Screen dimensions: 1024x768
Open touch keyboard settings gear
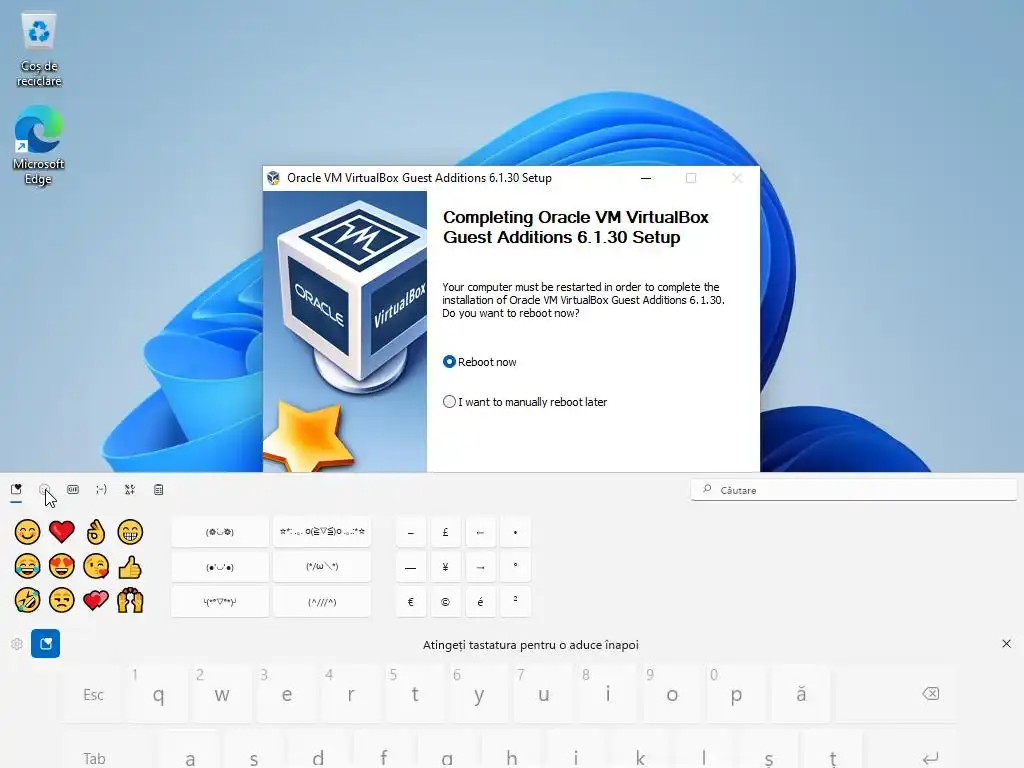tap(17, 644)
